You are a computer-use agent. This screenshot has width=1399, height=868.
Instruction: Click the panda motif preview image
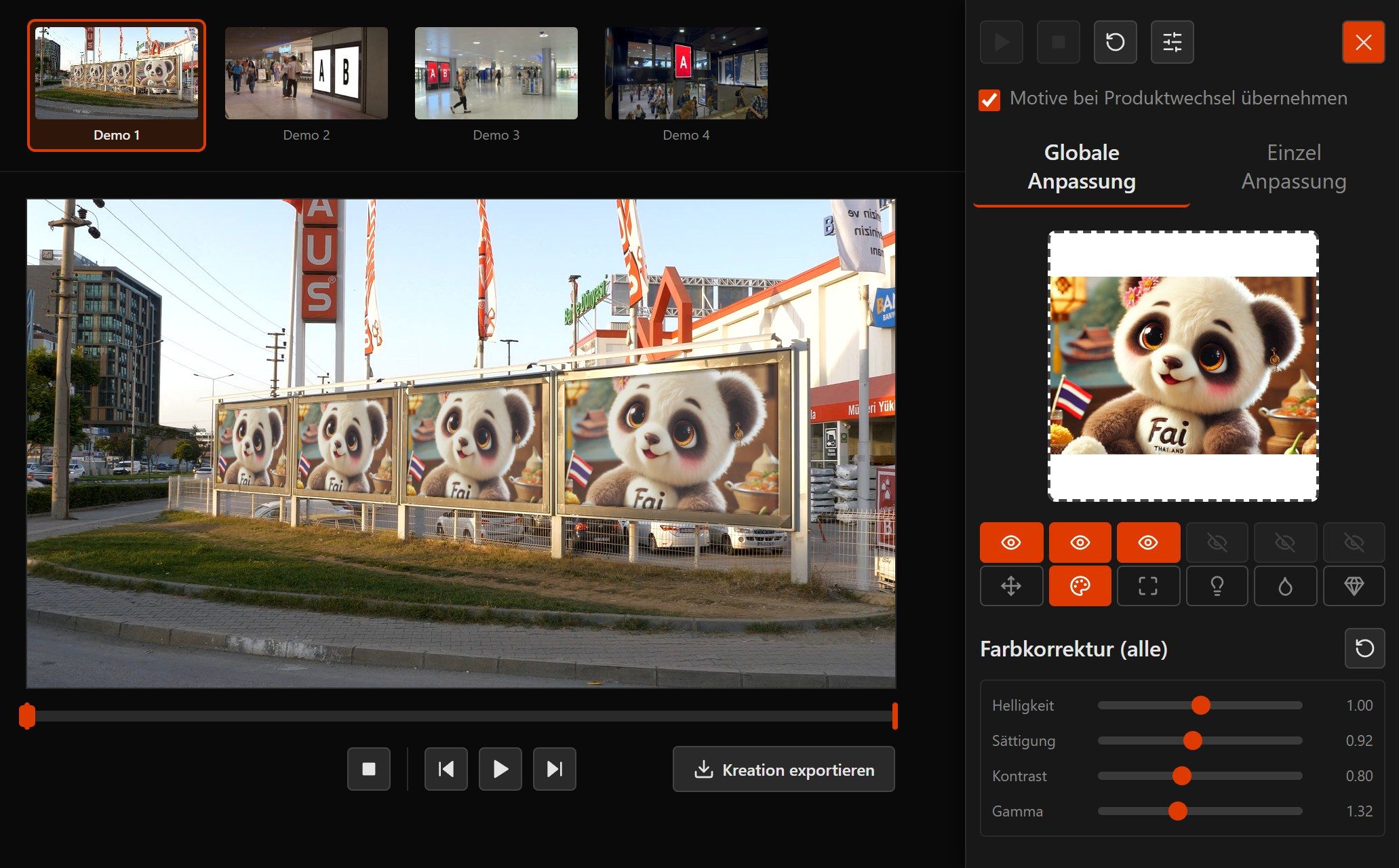(1183, 366)
